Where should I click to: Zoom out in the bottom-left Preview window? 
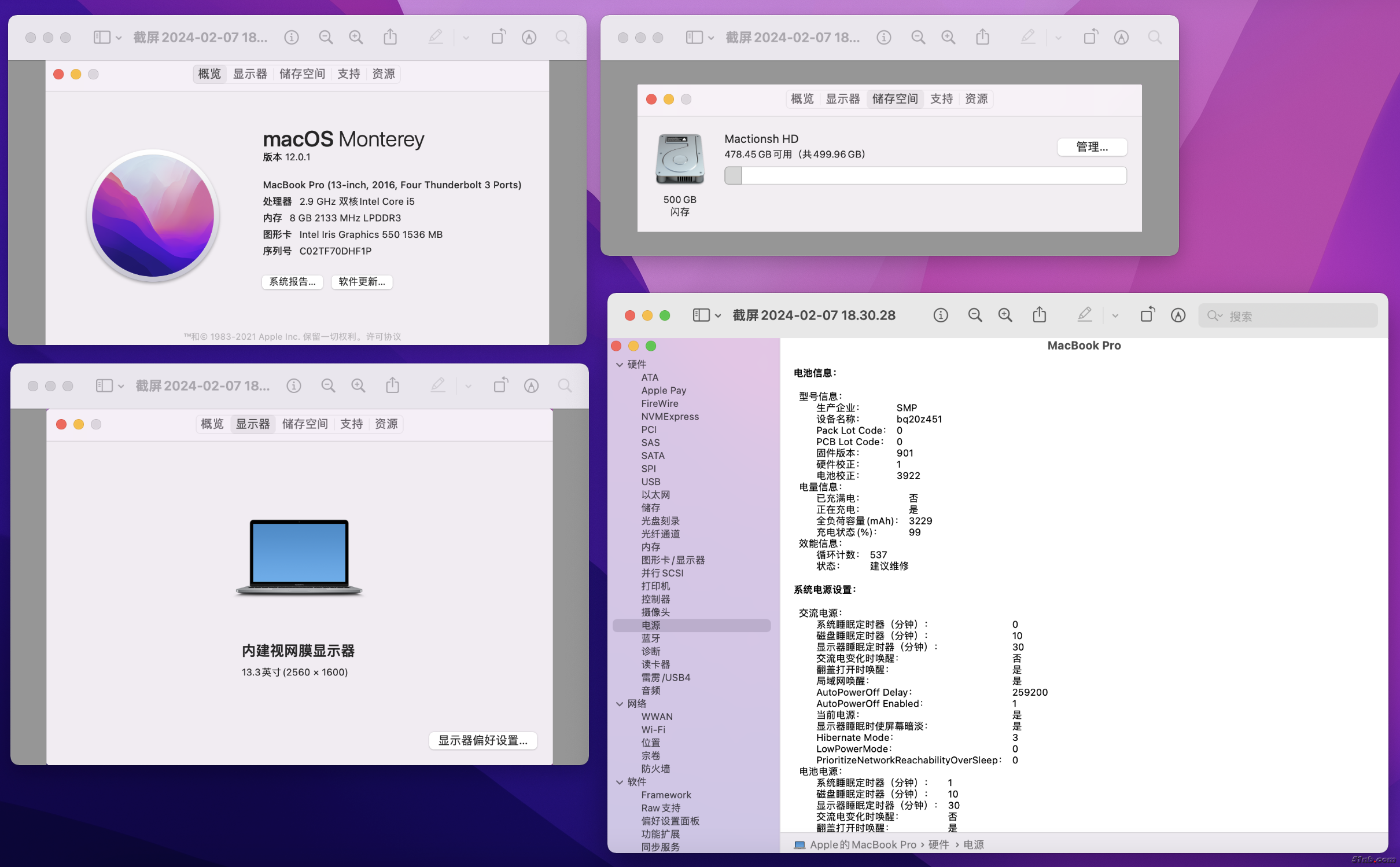click(328, 385)
